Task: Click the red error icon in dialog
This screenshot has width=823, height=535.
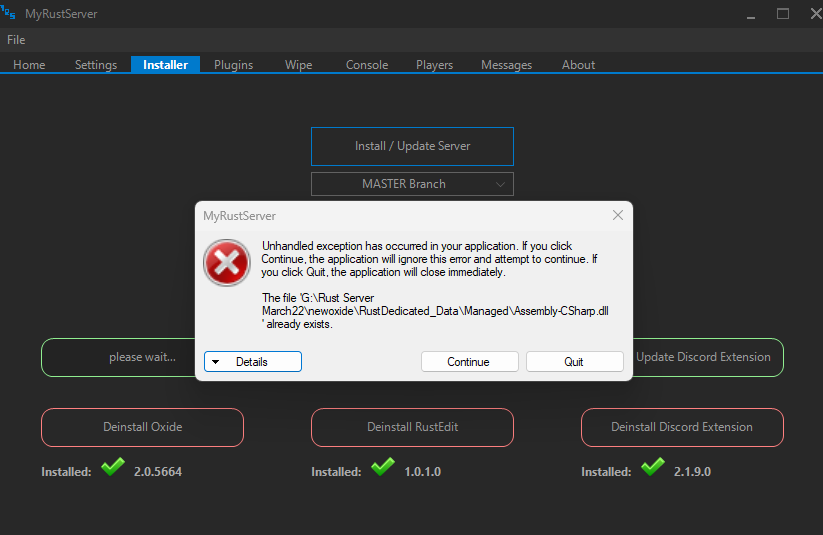Action: [227, 263]
